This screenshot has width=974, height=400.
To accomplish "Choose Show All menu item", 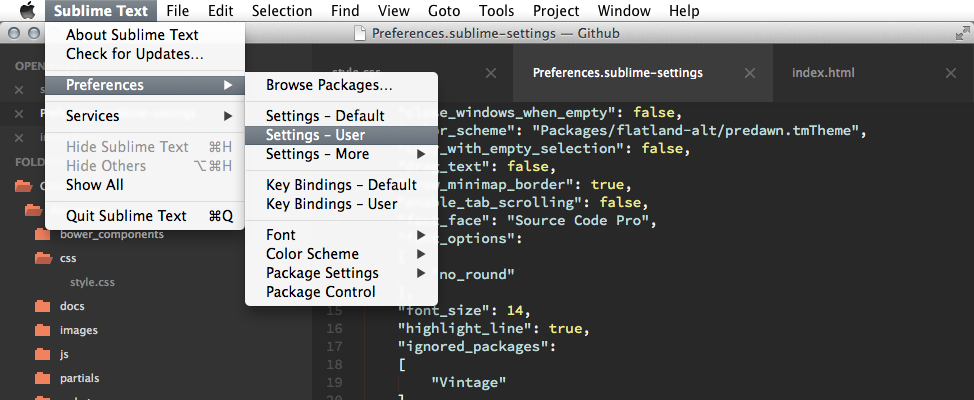I will 145,185.
